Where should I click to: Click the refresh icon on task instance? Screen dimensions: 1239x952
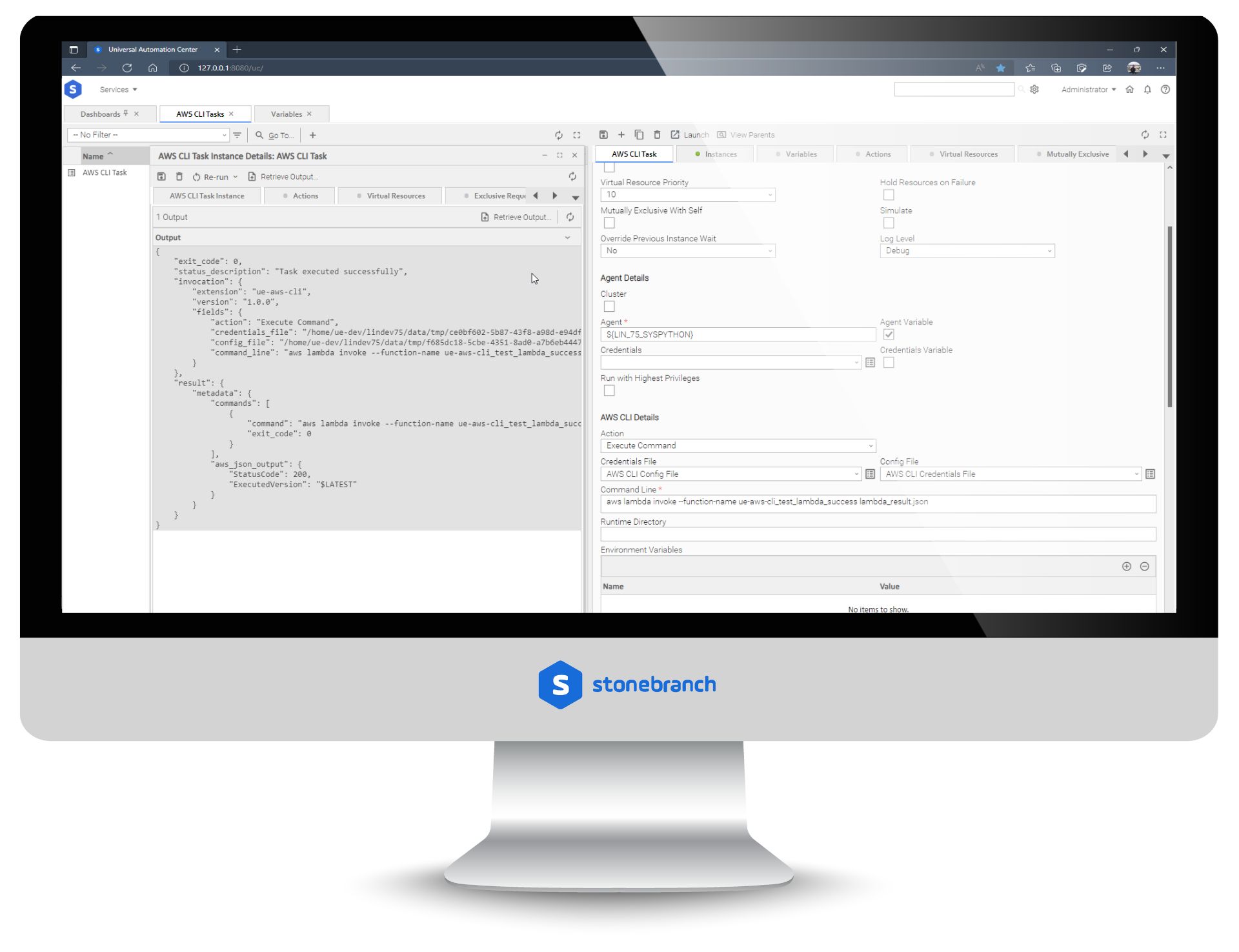571,176
